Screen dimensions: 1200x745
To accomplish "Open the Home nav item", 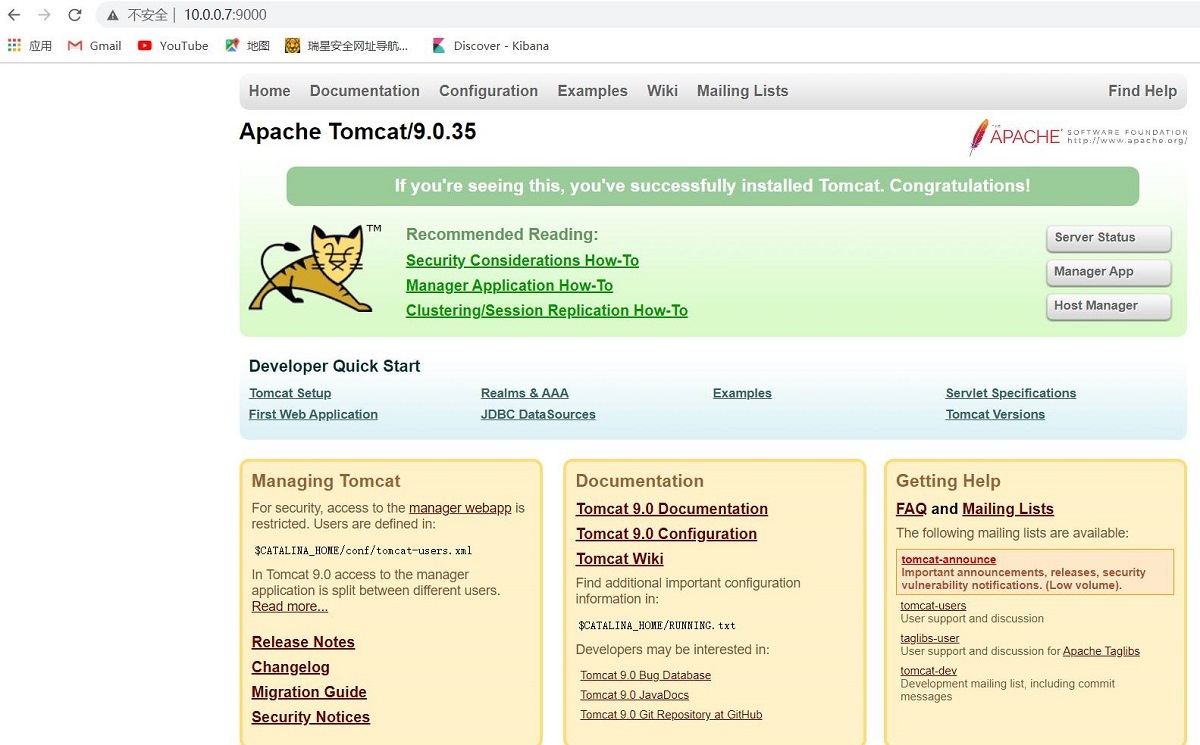I will (269, 91).
